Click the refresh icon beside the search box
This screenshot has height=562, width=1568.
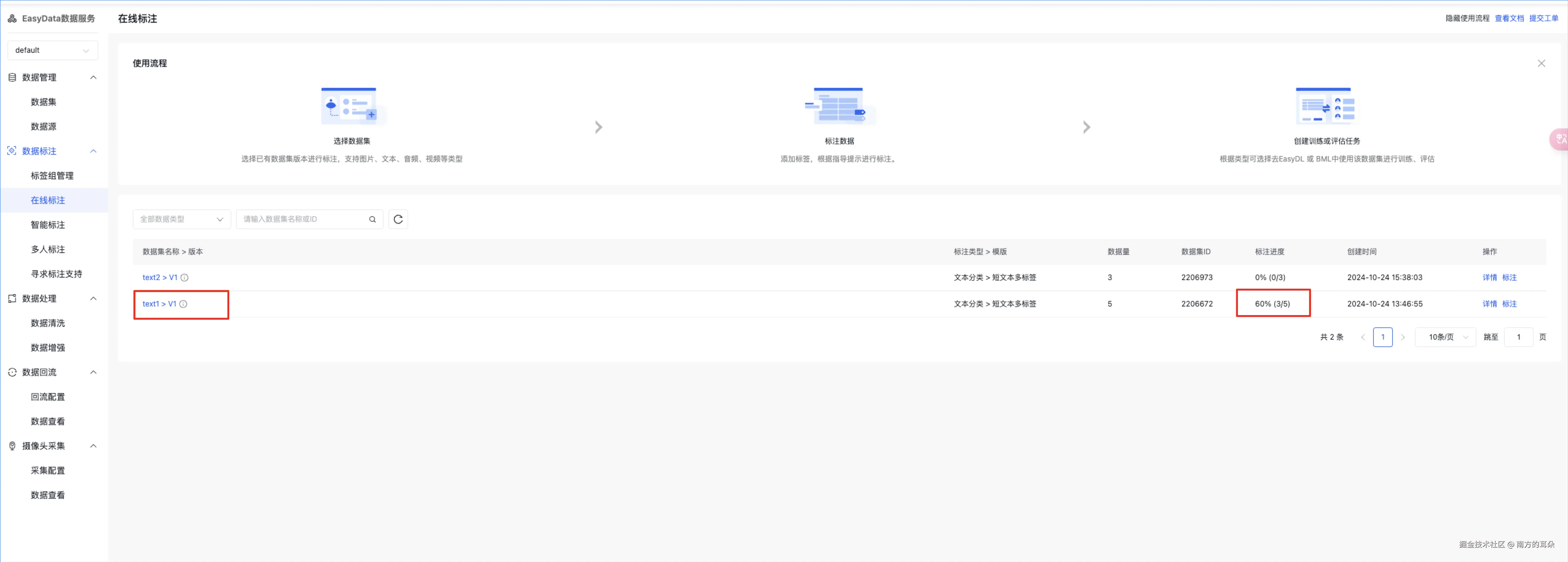pyautogui.click(x=398, y=219)
